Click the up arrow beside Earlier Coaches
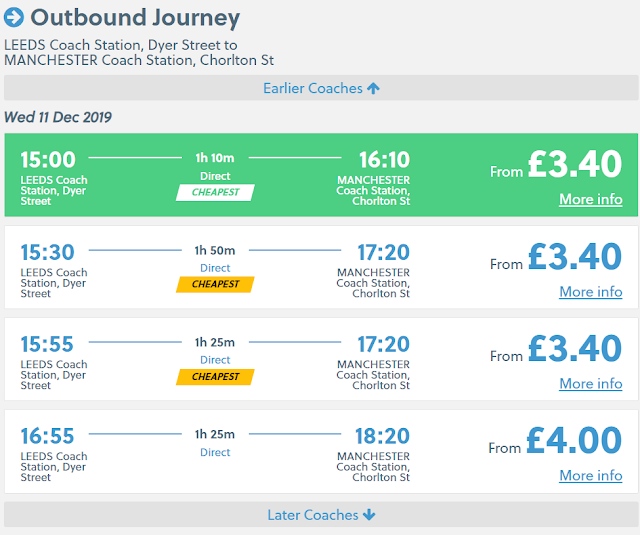640x535 pixels. (373, 88)
